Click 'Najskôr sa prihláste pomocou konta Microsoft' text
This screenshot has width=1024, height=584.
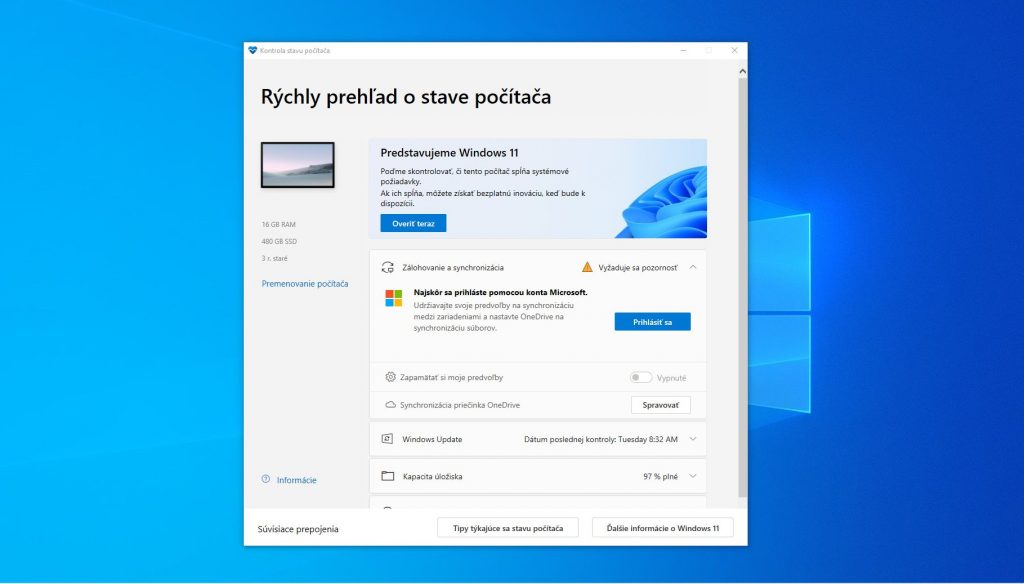click(x=500, y=292)
